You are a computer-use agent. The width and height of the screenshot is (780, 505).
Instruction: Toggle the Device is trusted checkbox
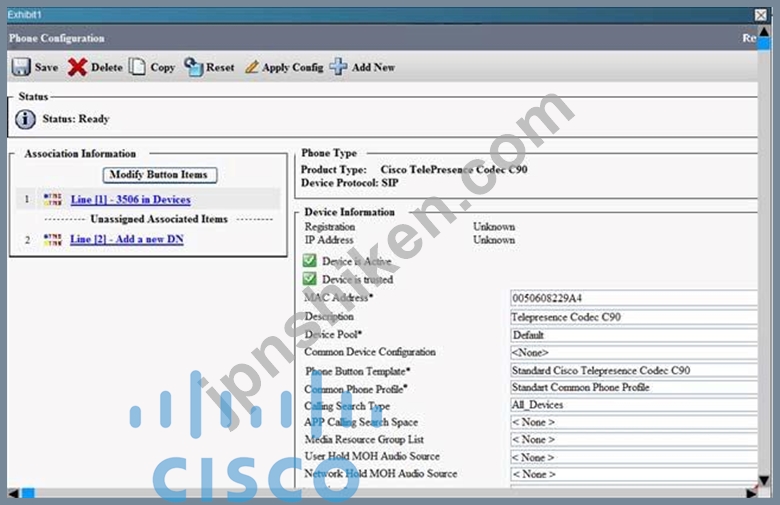coord(309,278)
